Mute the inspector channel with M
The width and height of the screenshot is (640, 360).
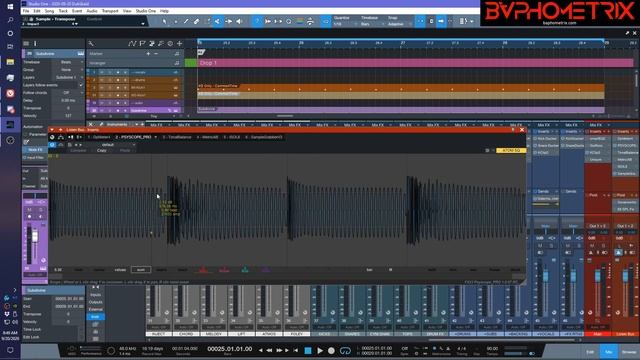click(x=29, y=209)
